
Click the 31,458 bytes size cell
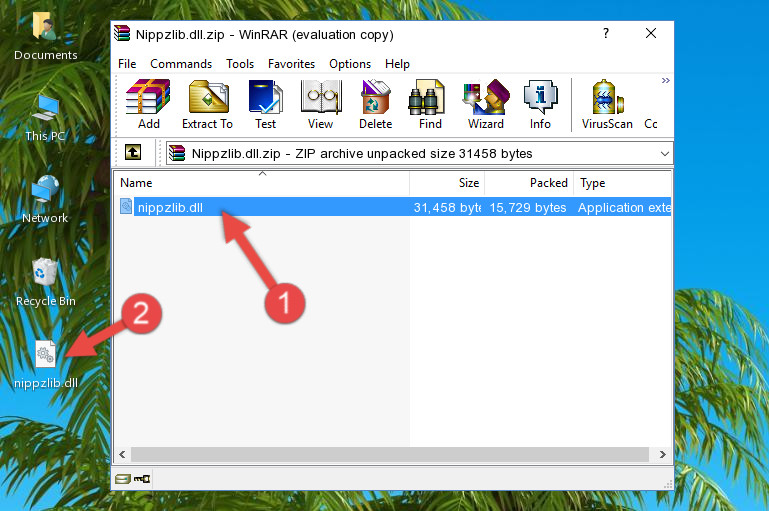click(x=447, y=207)
